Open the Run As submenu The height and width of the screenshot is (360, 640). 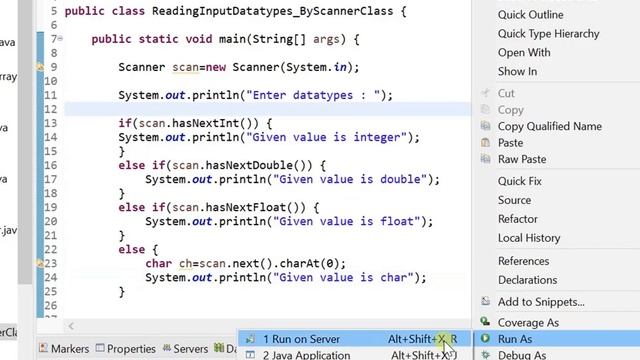click(x=515, y=339)
